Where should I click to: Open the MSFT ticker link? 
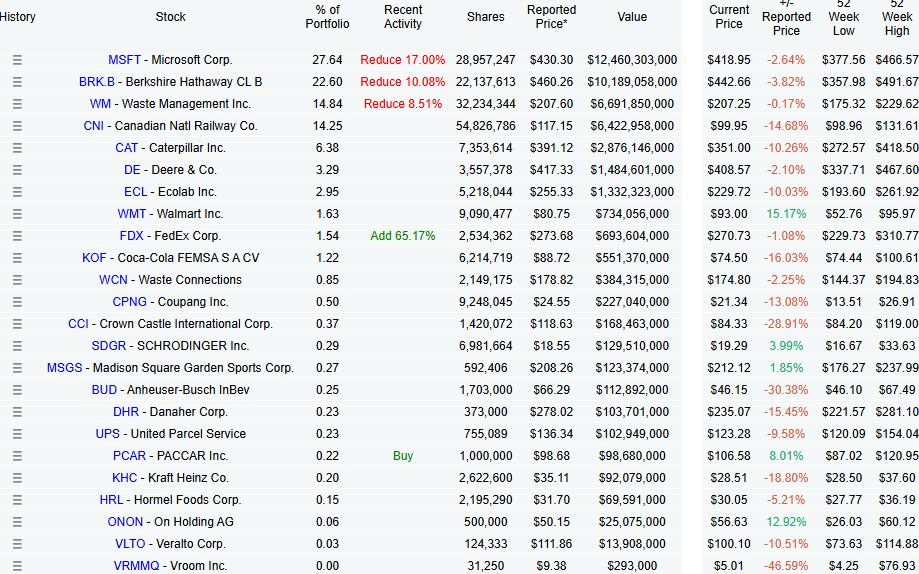point(124,60)
